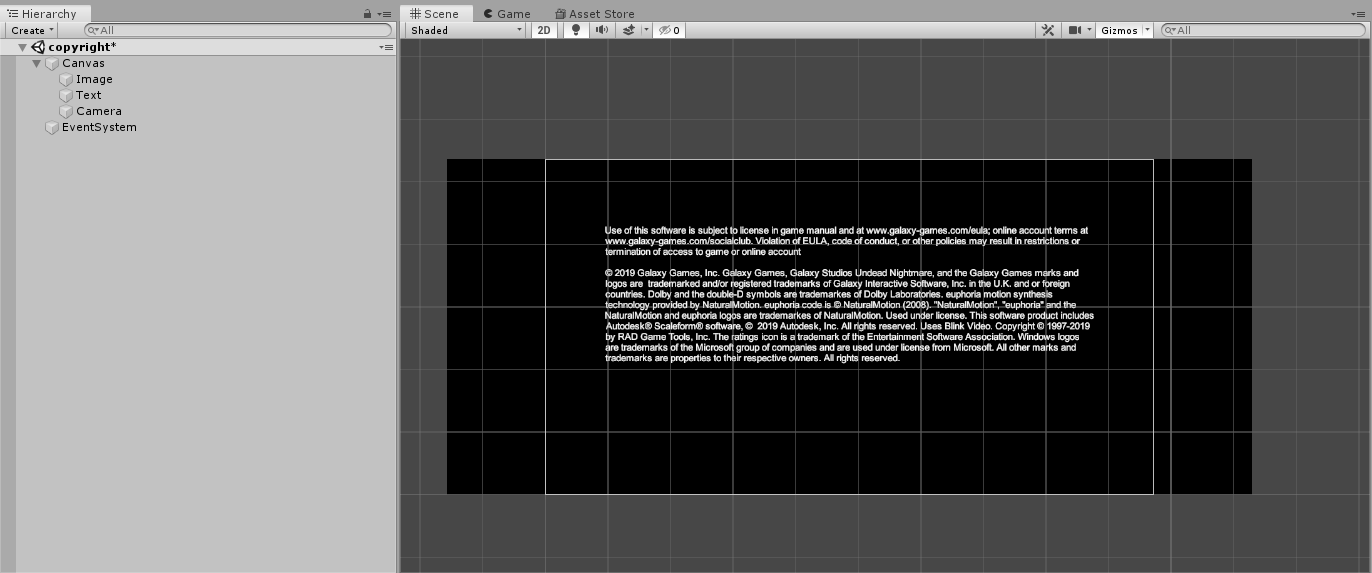
Task: Select the Canvas object in Hierarchy
Action: [x=83, y=63]
